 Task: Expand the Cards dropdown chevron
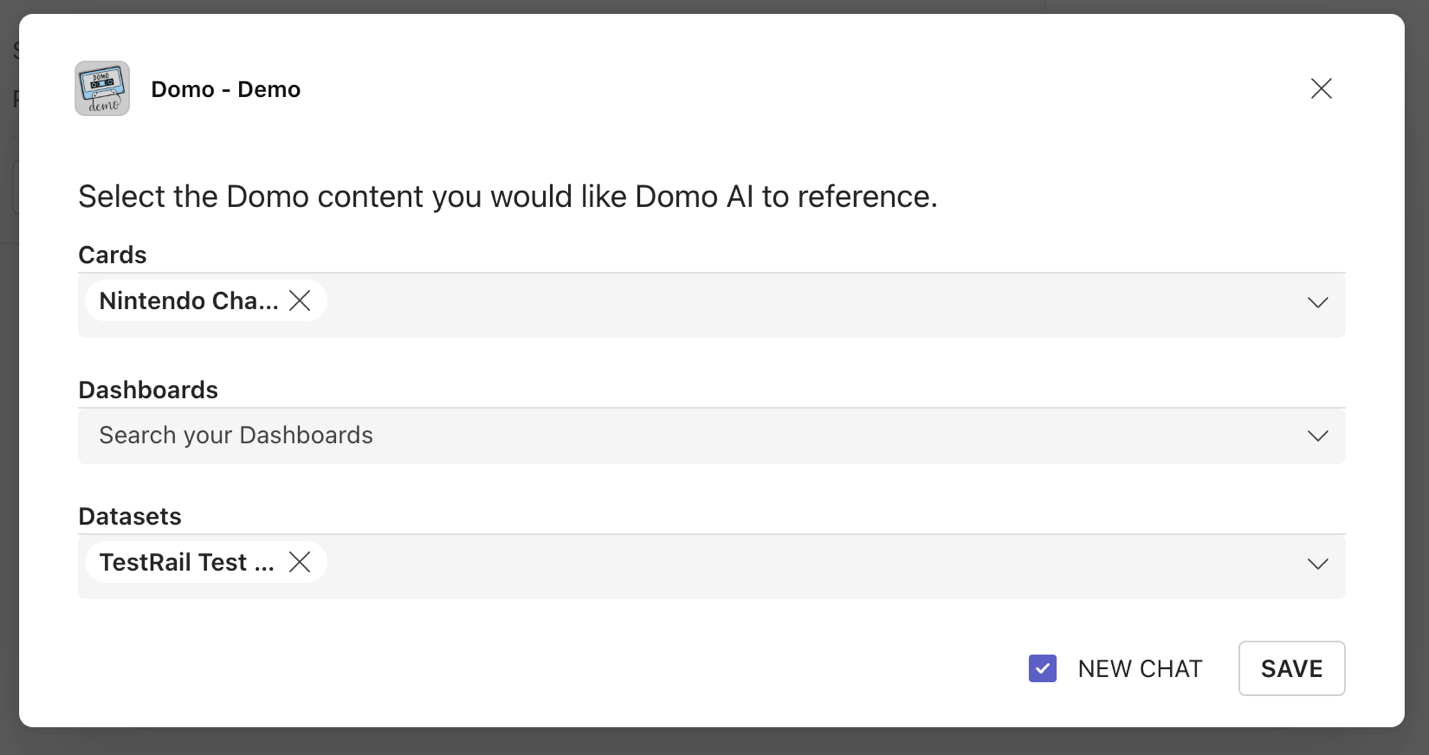1317,302
